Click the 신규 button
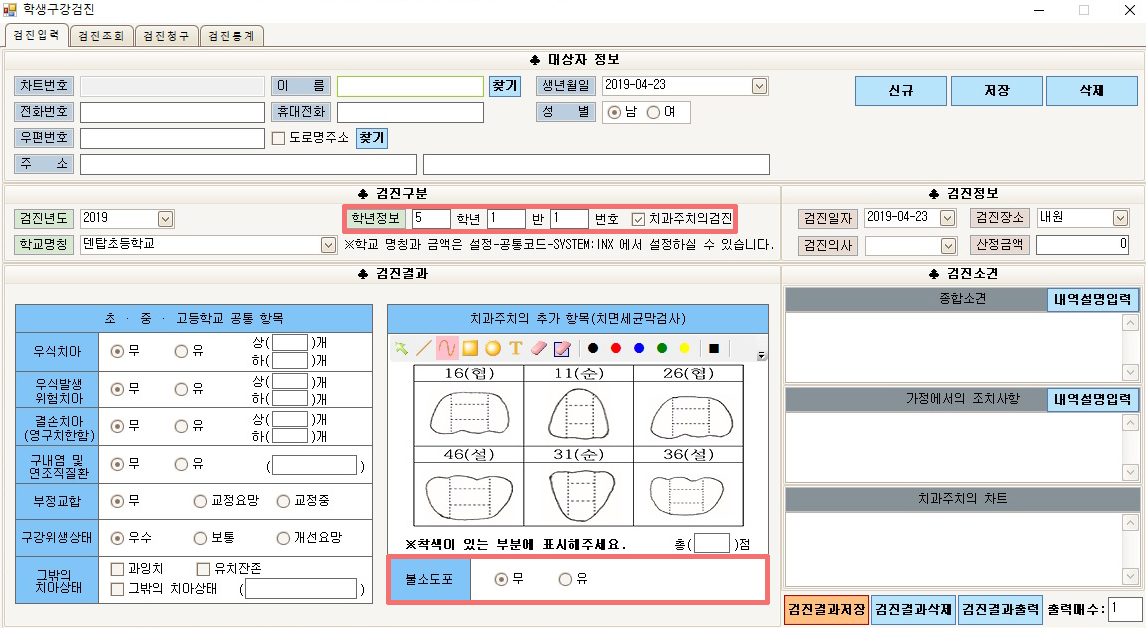The image size is (1146, 628). click(900, 91)
